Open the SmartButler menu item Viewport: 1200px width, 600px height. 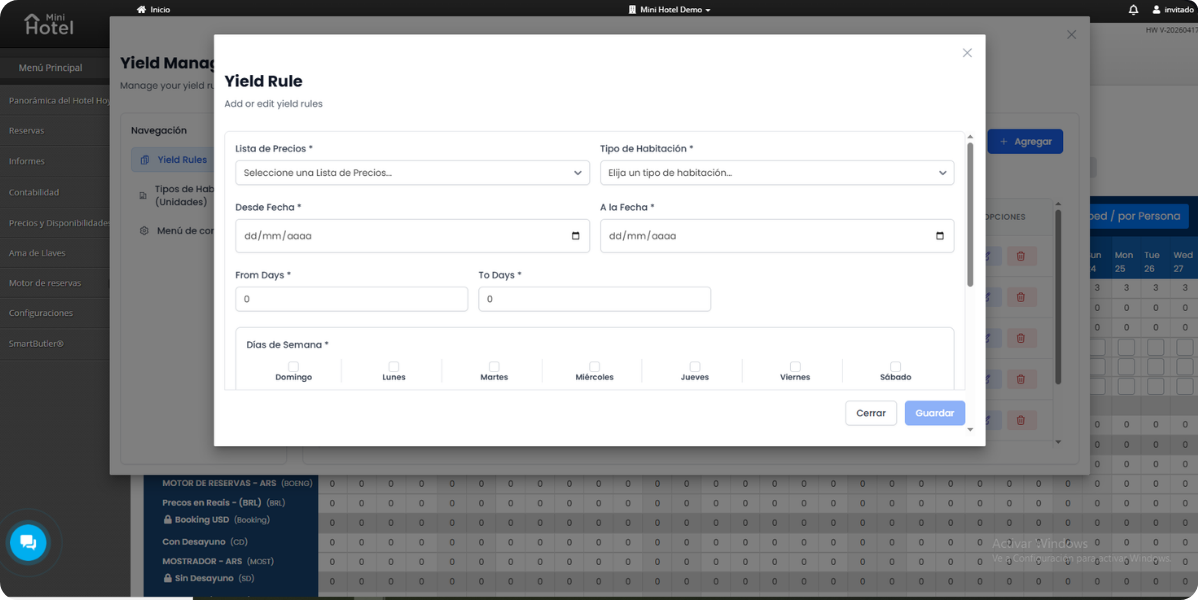(55, 344)
